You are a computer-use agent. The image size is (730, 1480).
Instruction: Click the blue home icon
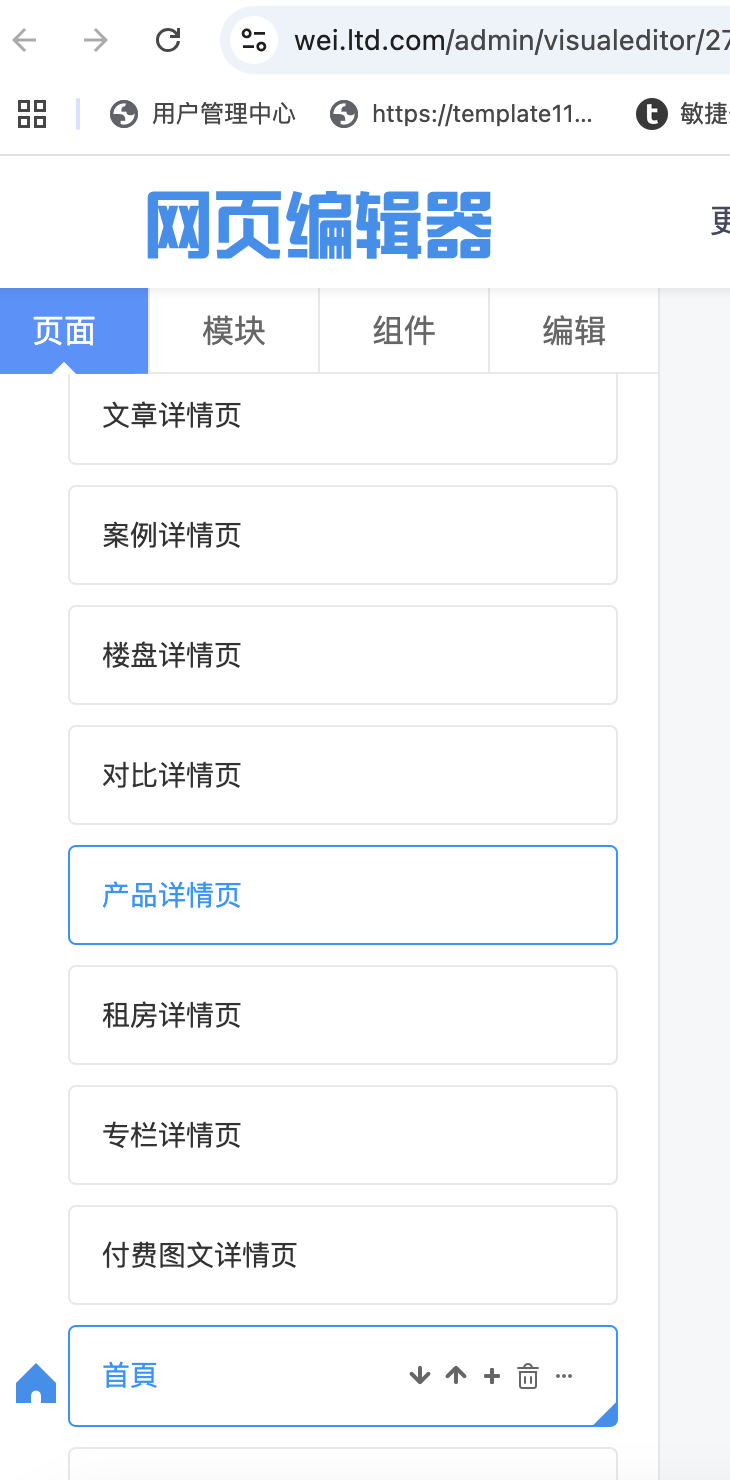click(36, 1384)
